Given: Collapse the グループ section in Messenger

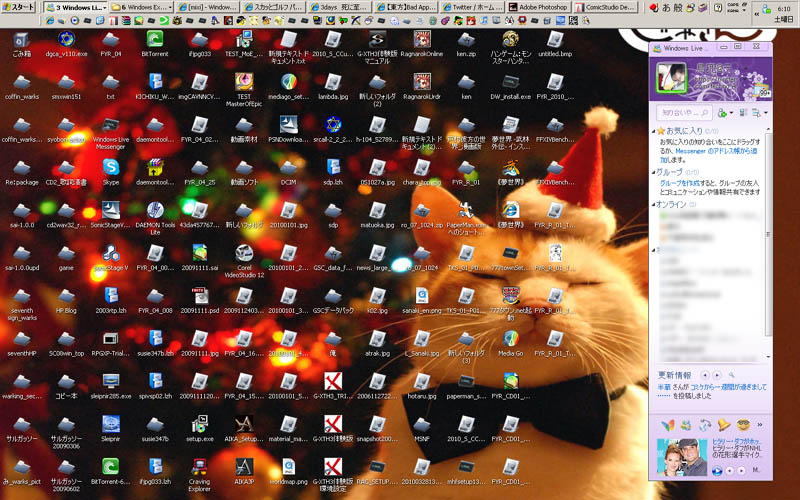Looking at the screenshot, I should pyautogui.click(x=654, y=172).
